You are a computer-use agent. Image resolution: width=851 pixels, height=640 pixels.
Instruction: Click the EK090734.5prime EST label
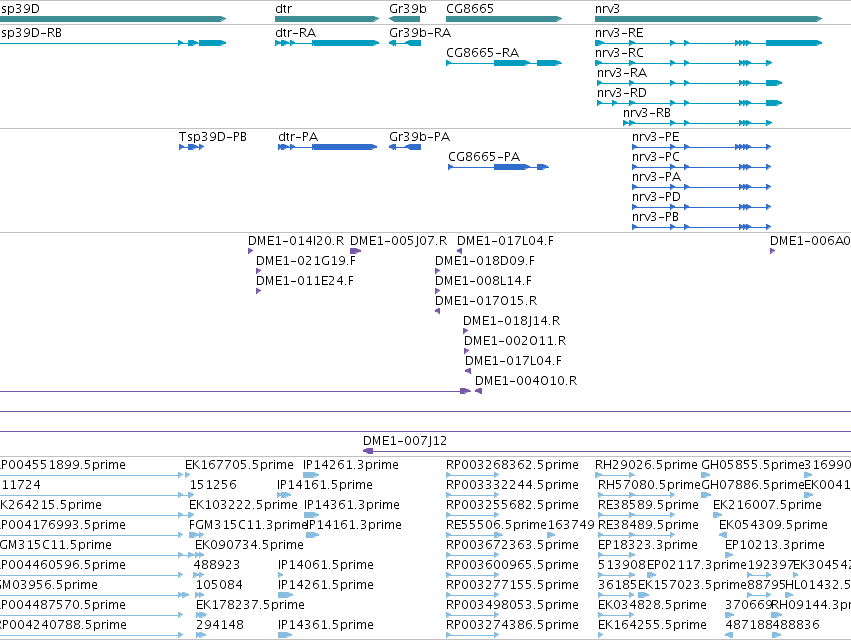(249, 545)
